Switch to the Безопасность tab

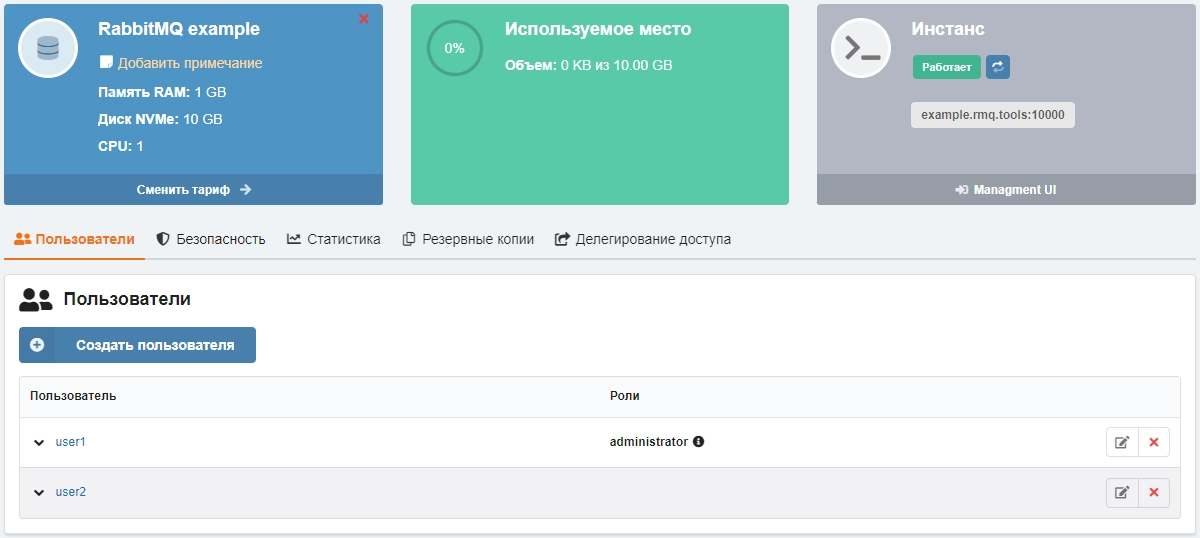[211, 239]
